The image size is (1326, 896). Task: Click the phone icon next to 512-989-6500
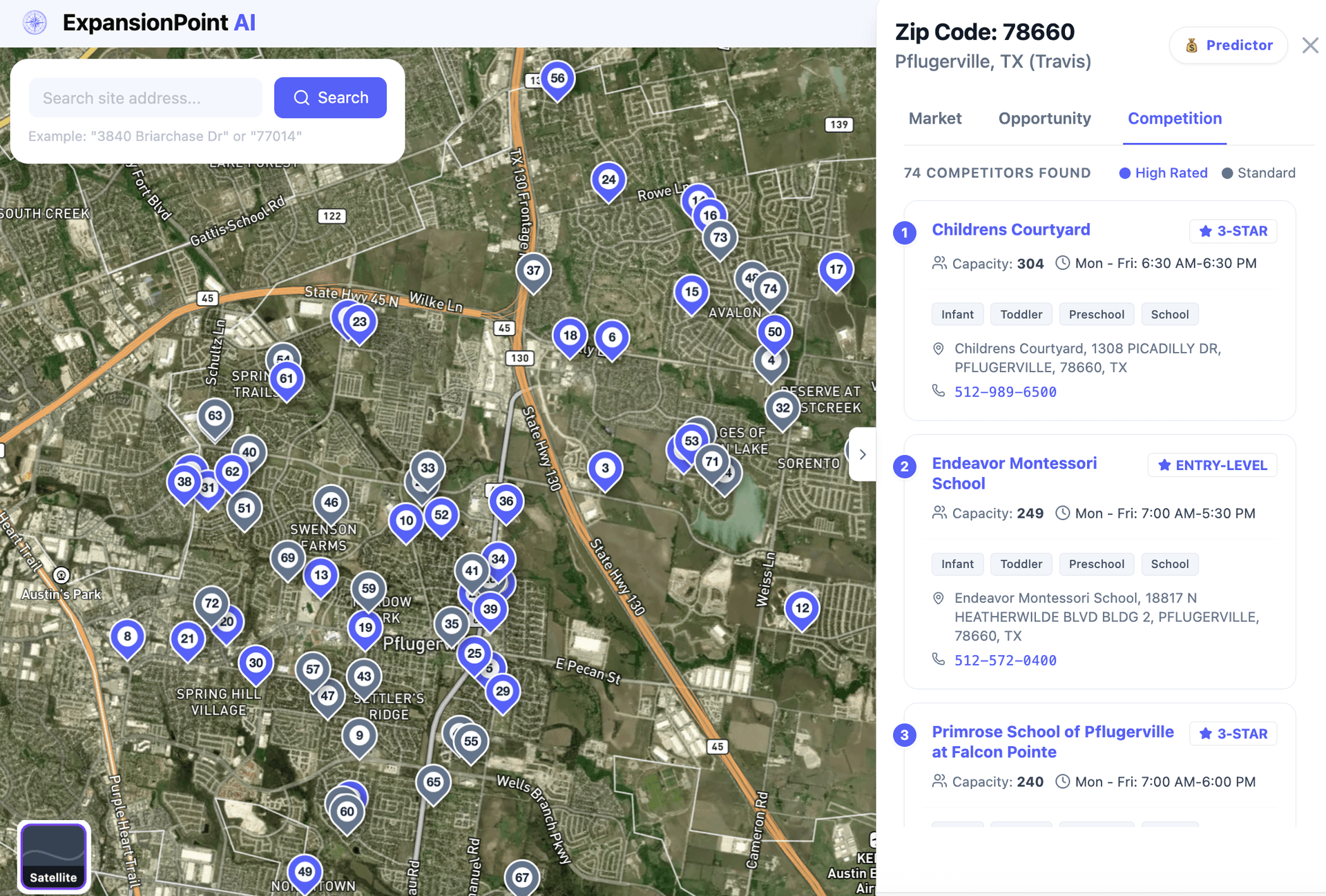tap(939, 391)
